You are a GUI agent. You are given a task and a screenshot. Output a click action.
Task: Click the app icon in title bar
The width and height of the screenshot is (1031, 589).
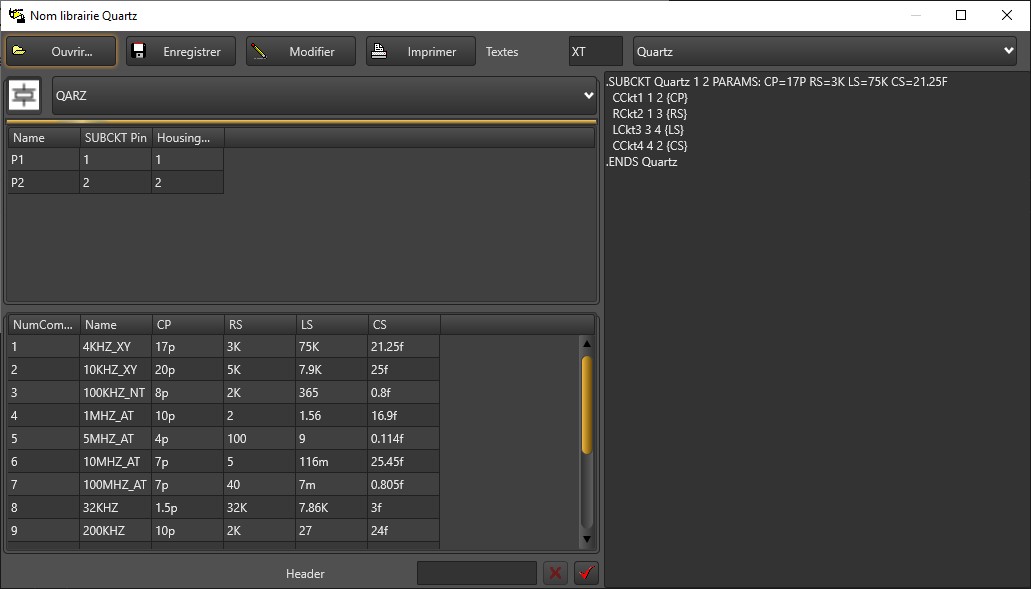pos(16,15)
